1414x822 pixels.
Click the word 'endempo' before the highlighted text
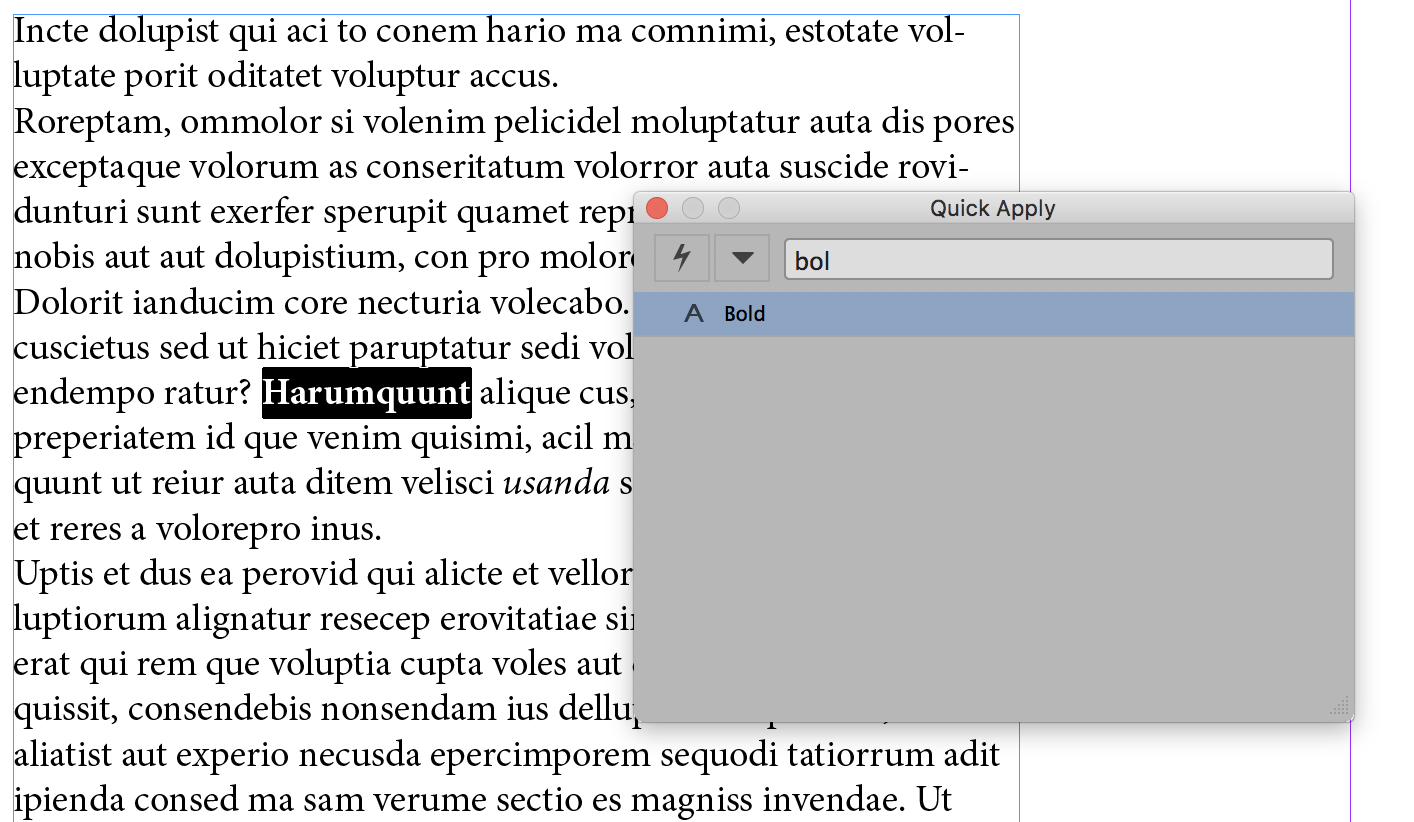(83, 394)
